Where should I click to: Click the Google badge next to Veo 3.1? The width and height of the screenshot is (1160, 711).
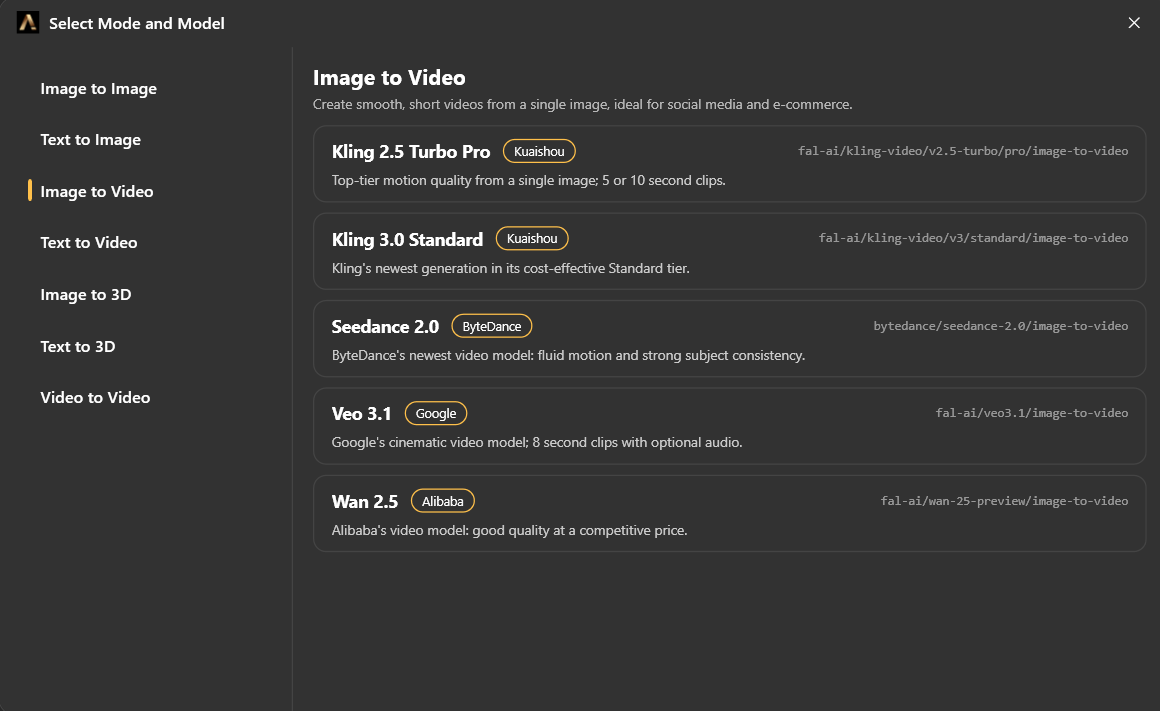[x=436, y=414]
